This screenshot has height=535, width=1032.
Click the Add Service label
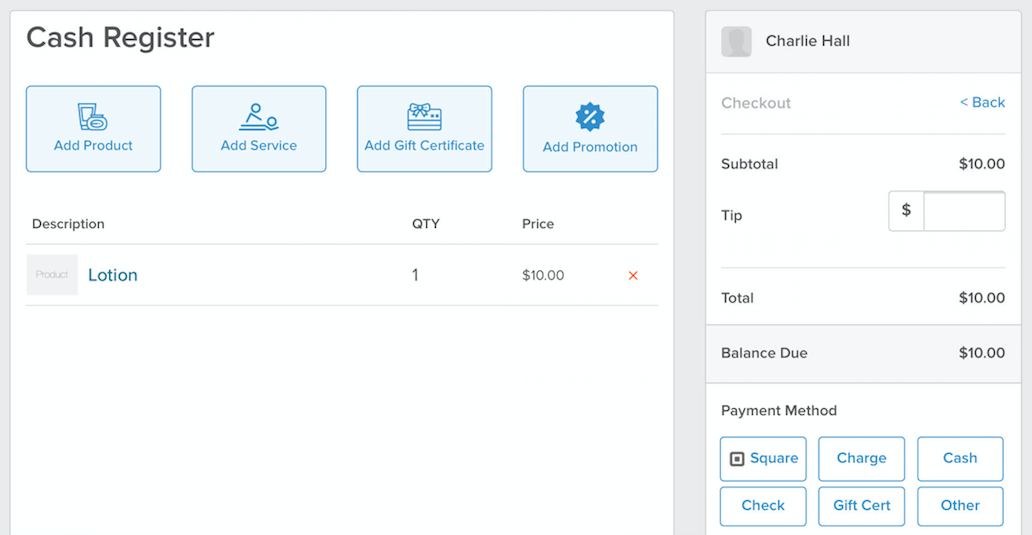point(259,145)
